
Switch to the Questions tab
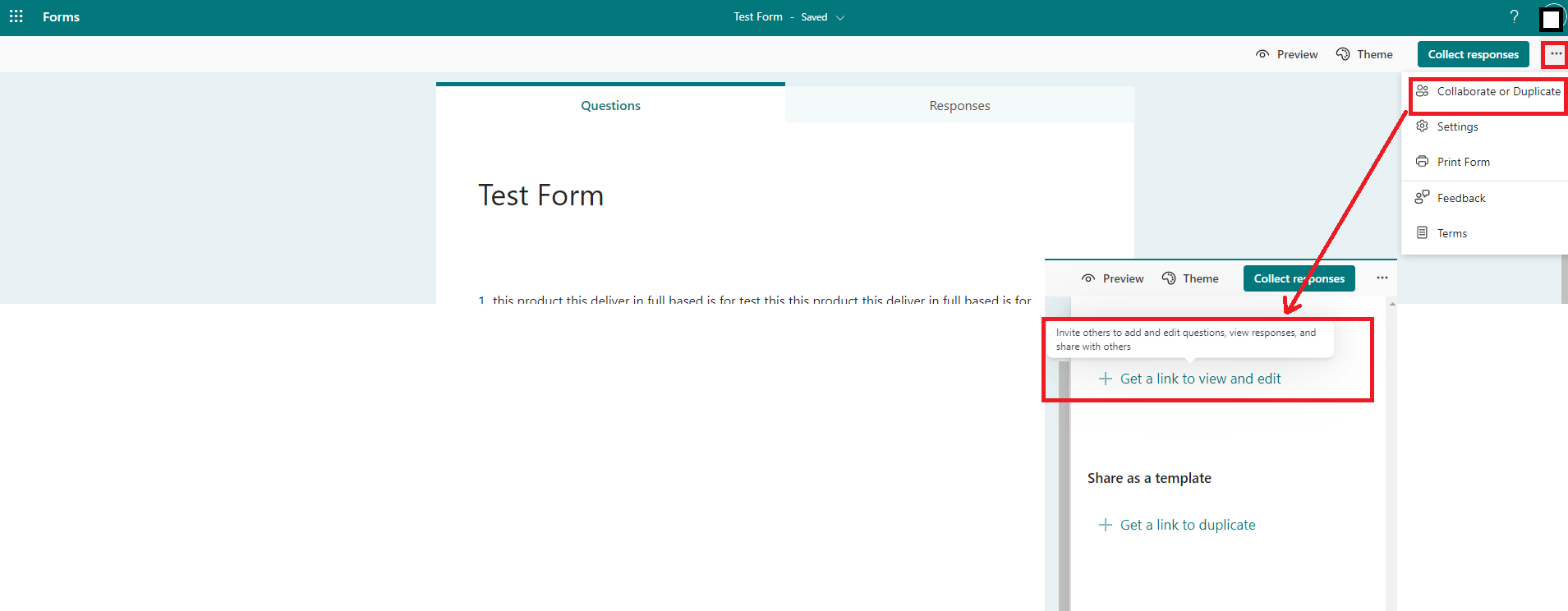pyautogui.click(x=610, y=104)
